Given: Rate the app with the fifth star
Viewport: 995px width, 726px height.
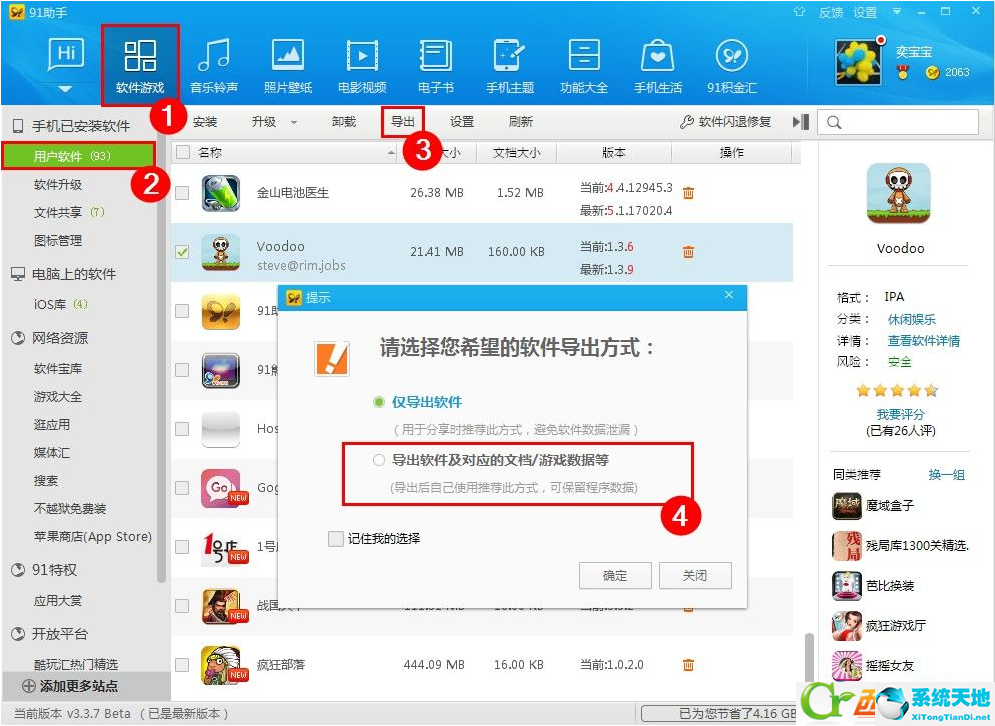Looking at the screenshot, I should (930, 390).
